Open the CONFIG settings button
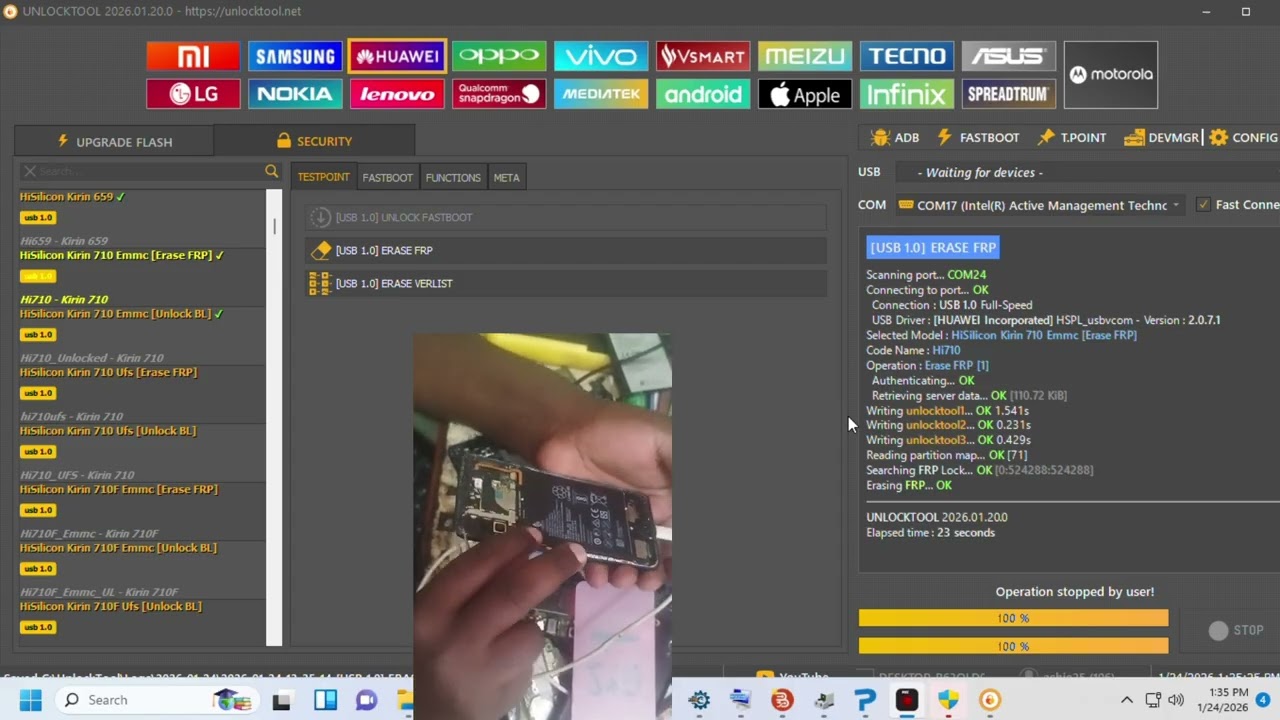This screenshot has height=720, width=1280. (1244, 138)
